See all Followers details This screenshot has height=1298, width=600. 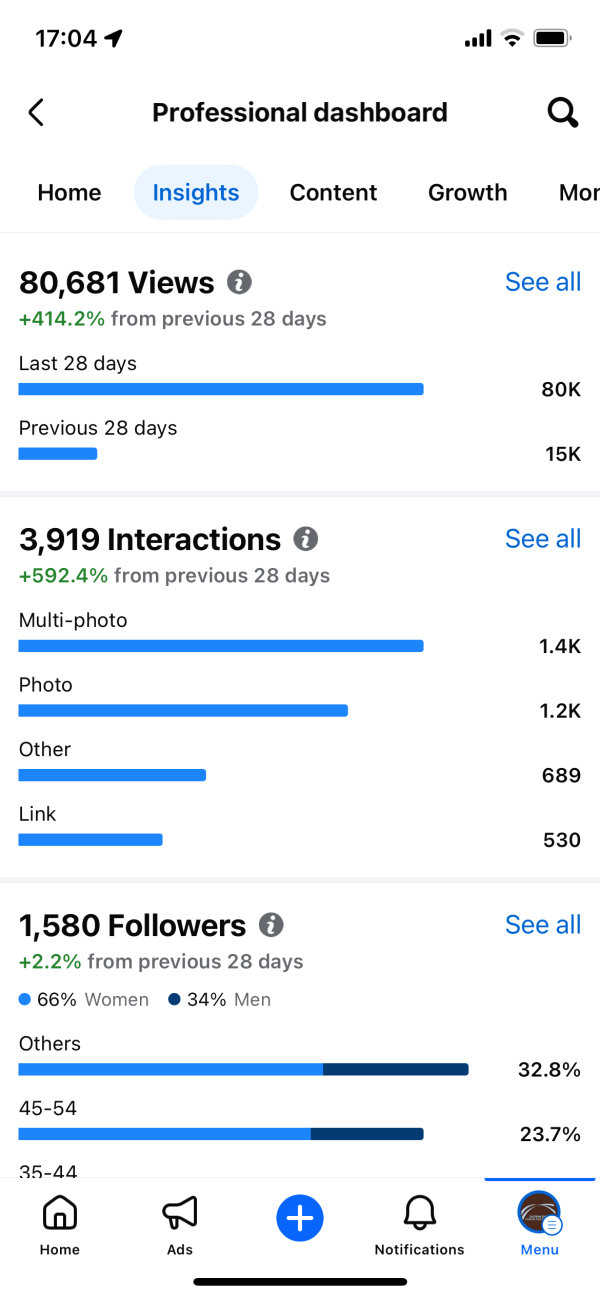pyautogui.click(x=543, y=925)
